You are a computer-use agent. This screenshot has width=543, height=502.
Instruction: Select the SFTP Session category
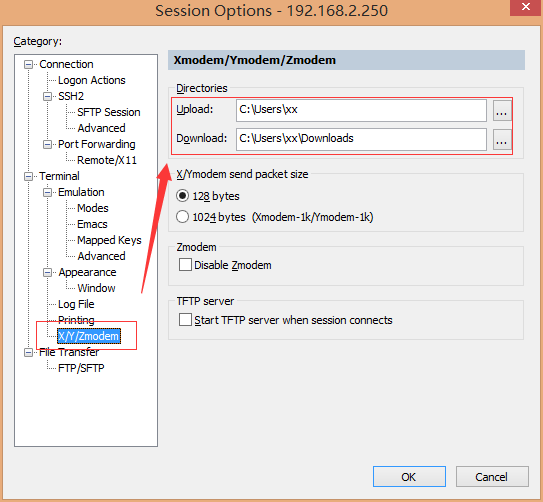tap(109, 112)
